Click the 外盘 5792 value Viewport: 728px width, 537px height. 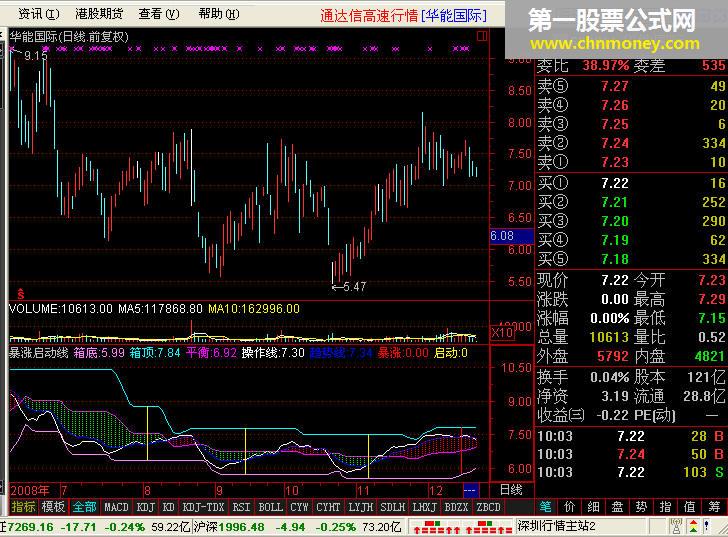click(612, 356)
